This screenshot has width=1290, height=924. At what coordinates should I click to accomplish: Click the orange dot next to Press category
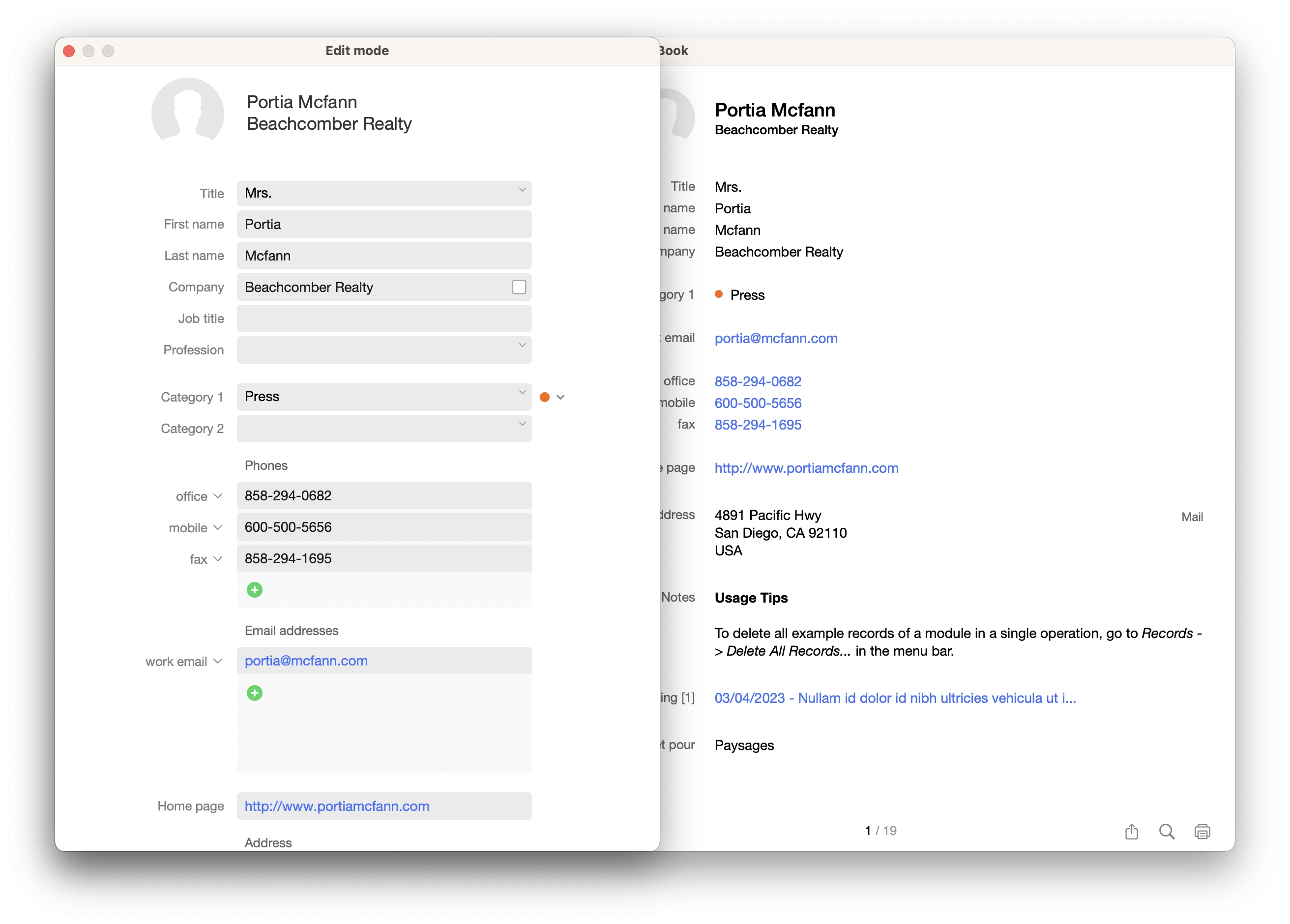point(720,294)
